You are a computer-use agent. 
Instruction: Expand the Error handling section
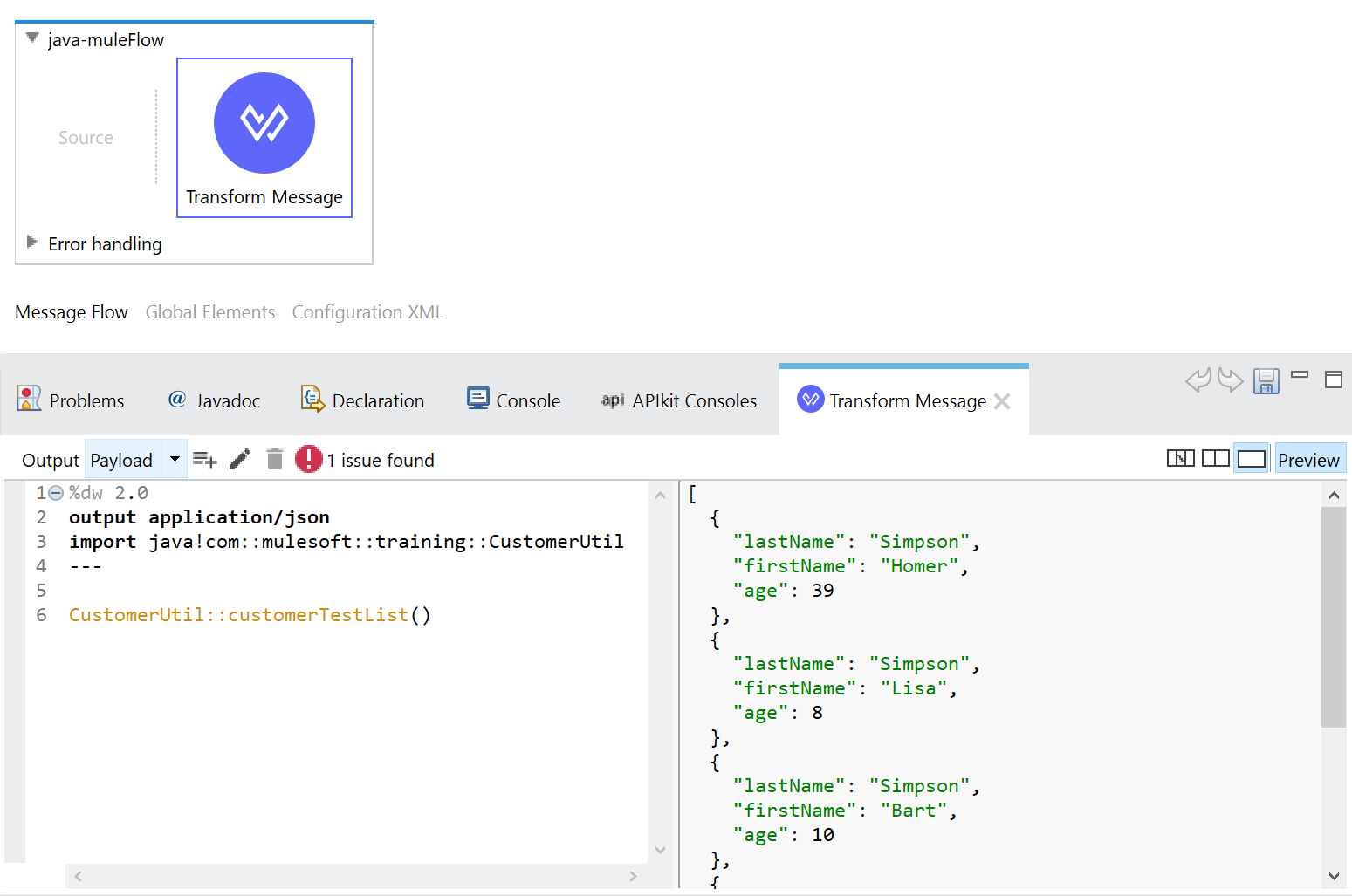[x=32, y=243]
